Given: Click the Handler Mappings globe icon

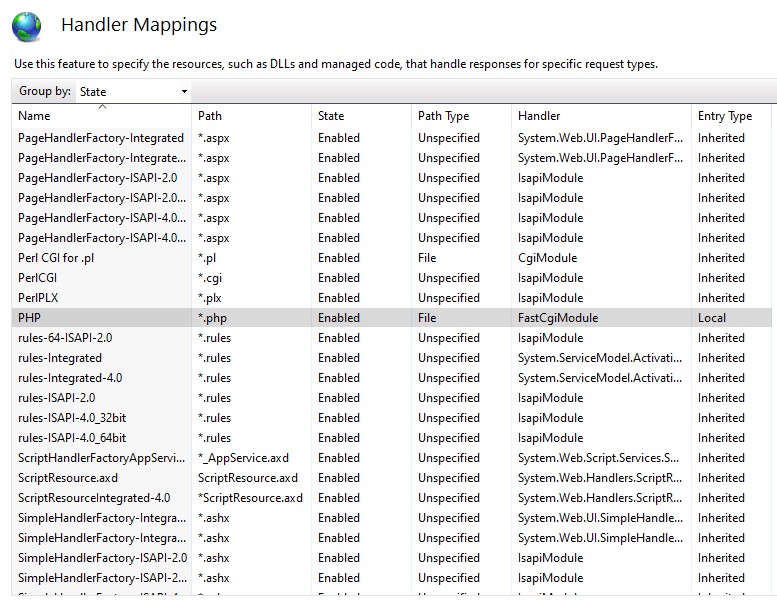Looking at the screenshot, I should 26,26.
